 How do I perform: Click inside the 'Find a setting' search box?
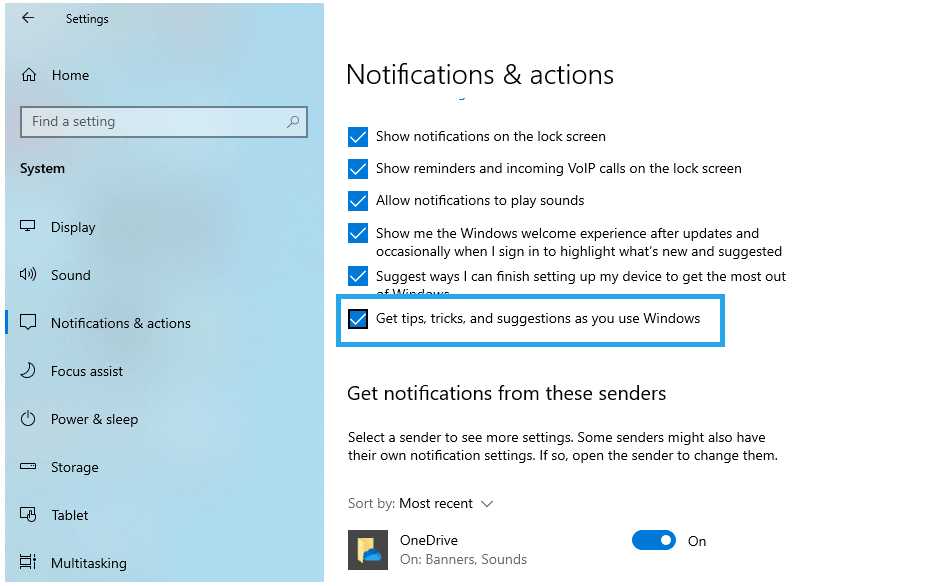coord(150,121)
